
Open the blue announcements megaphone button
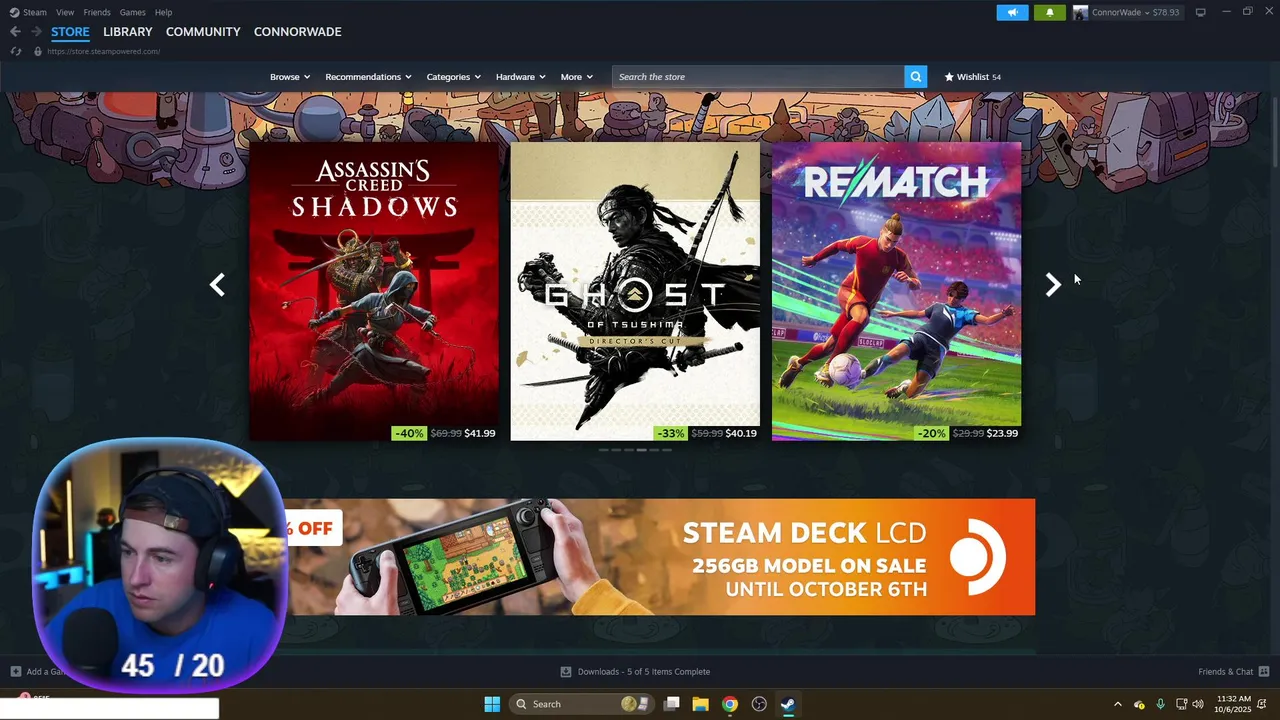click(x=1012, y=12)
